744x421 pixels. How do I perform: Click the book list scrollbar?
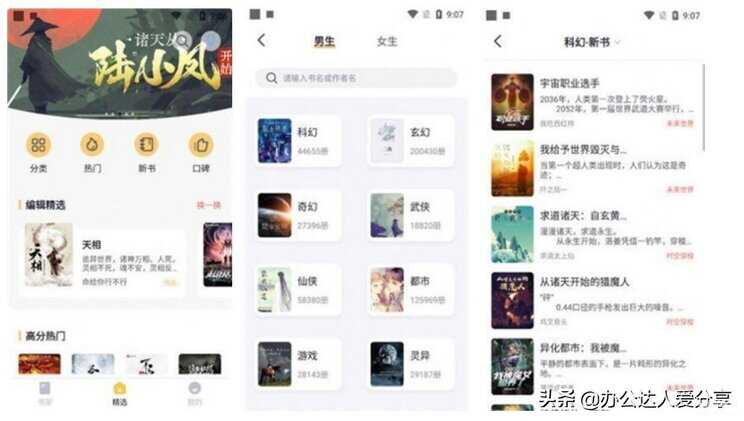click(703, 108)
